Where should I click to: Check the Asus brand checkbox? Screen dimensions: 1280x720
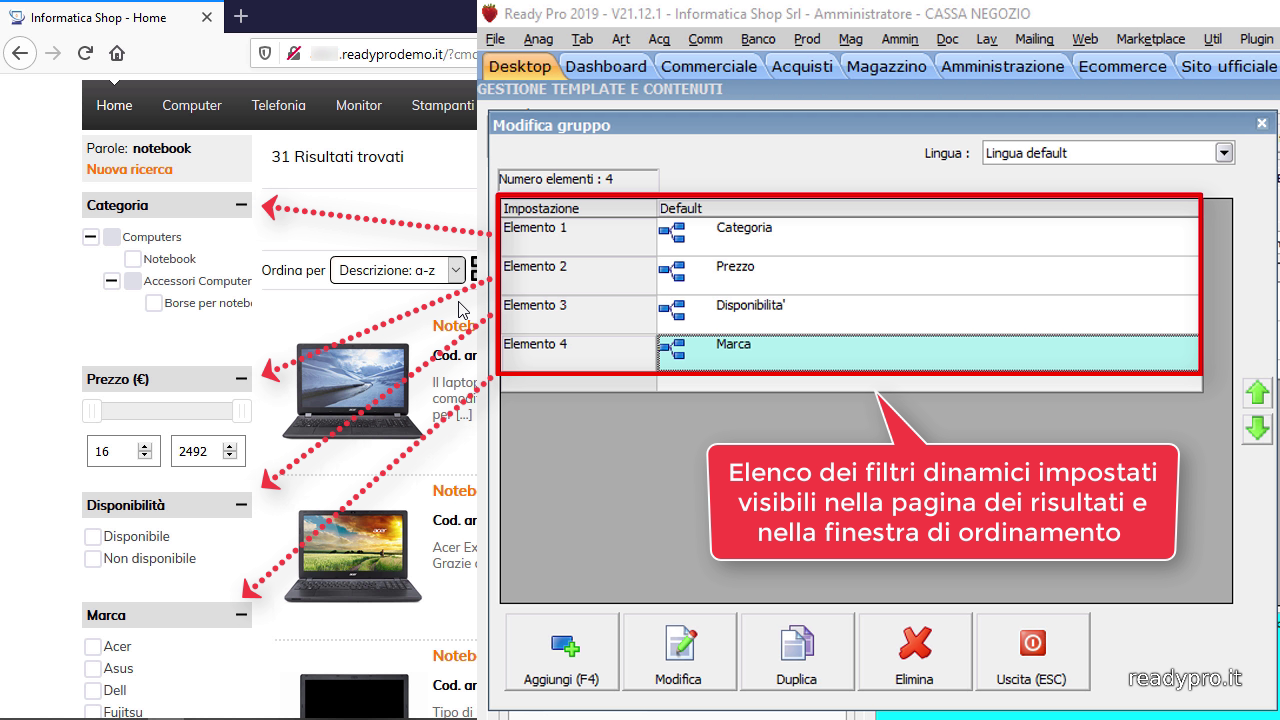coord(93,669)
